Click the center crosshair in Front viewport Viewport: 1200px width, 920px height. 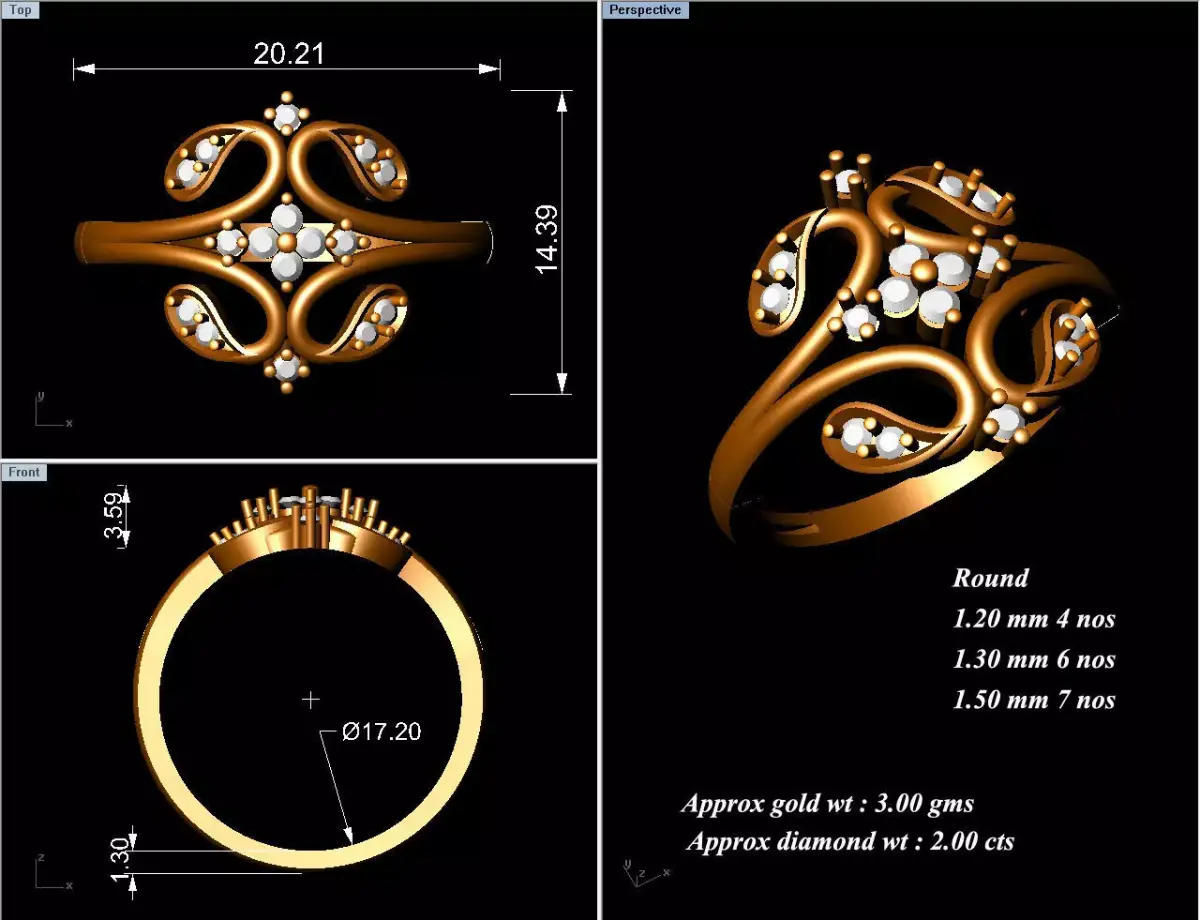310,697
